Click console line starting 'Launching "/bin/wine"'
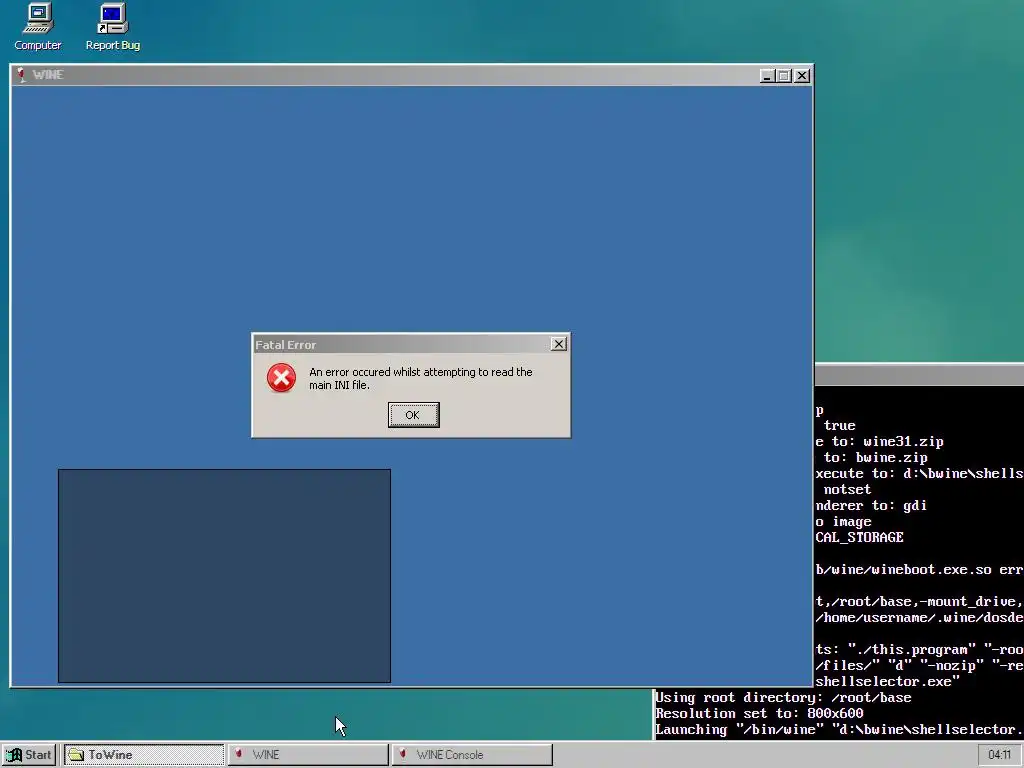 839,729
